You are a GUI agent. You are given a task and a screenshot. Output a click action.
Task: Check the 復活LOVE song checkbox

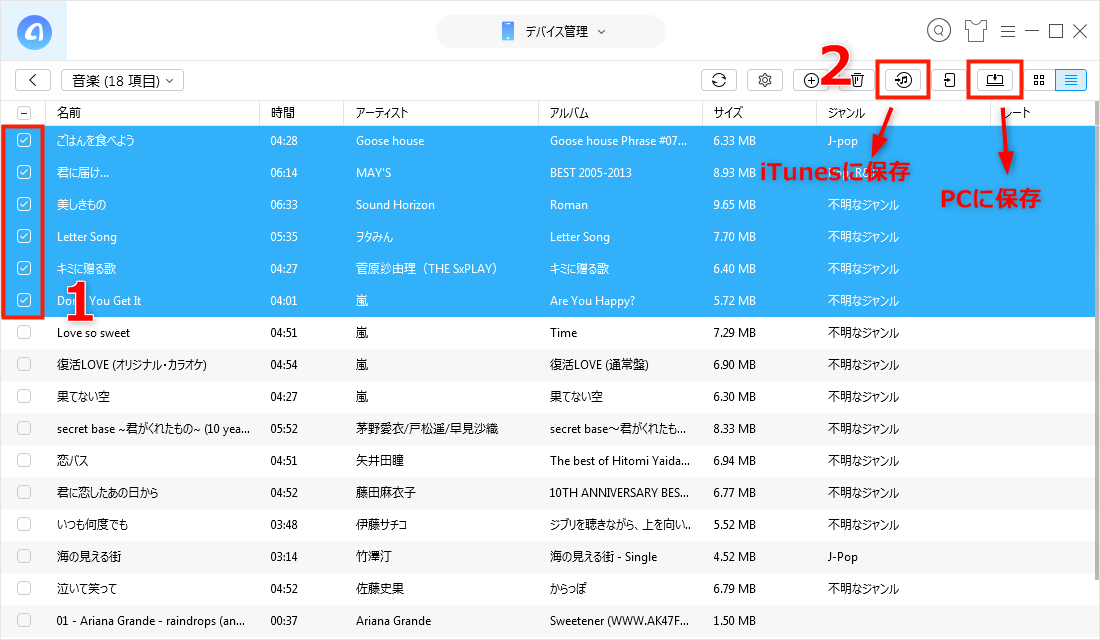(24, 364)
